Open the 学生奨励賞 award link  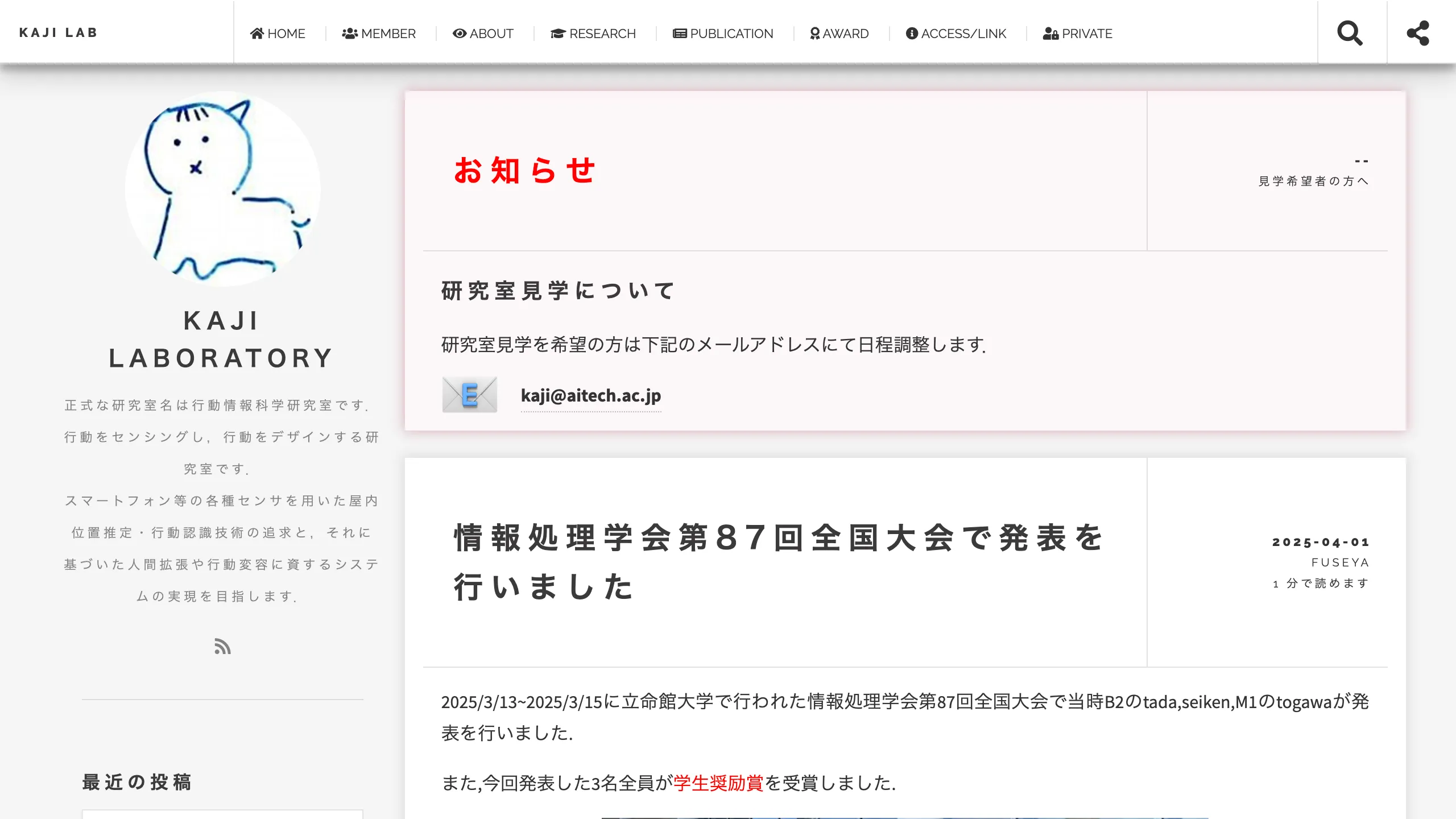[x=718, y=782]
